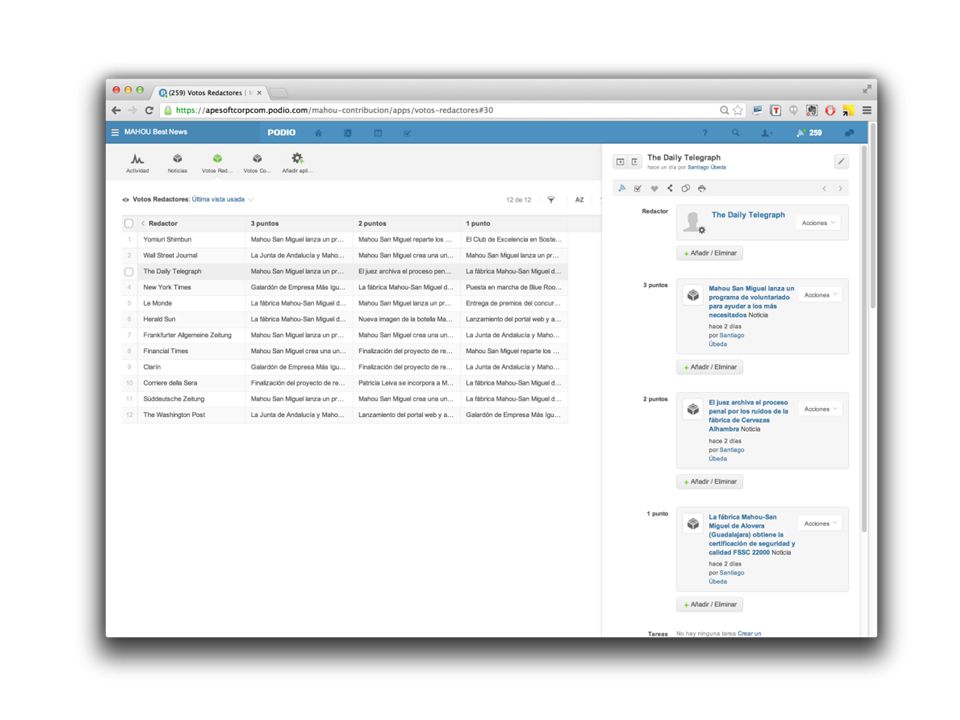Select the Le Monde row
960x720 pixels.
[345, 303]
